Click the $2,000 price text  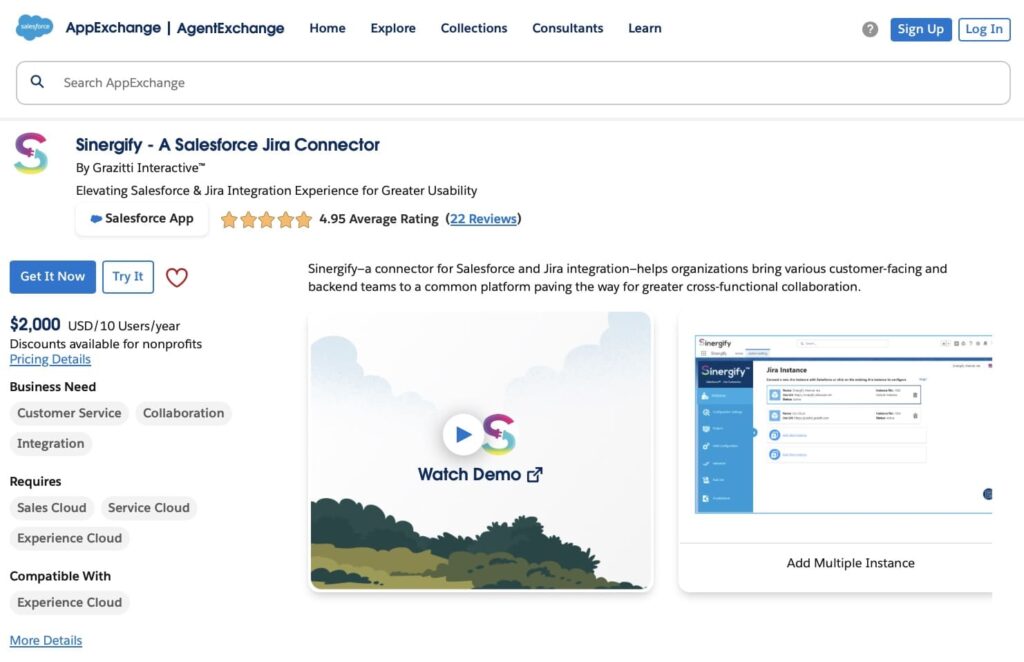[35, 324]
